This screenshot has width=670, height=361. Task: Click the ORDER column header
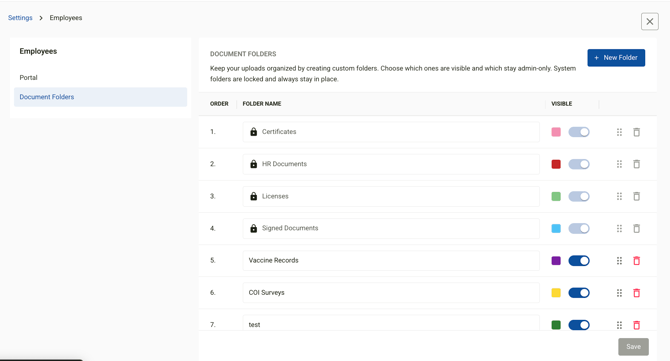point(219,104)
